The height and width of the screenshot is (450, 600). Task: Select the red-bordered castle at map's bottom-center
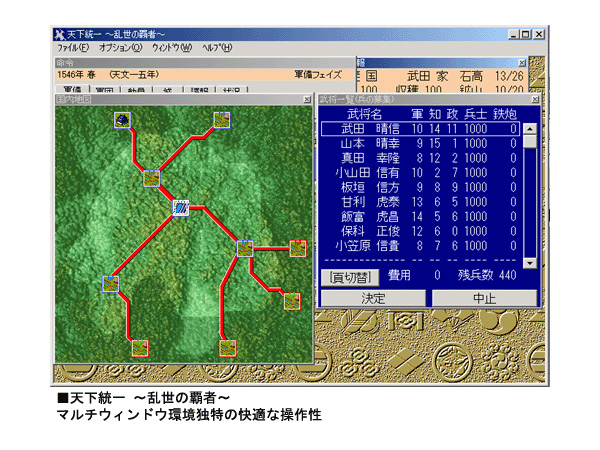[228, 348]
